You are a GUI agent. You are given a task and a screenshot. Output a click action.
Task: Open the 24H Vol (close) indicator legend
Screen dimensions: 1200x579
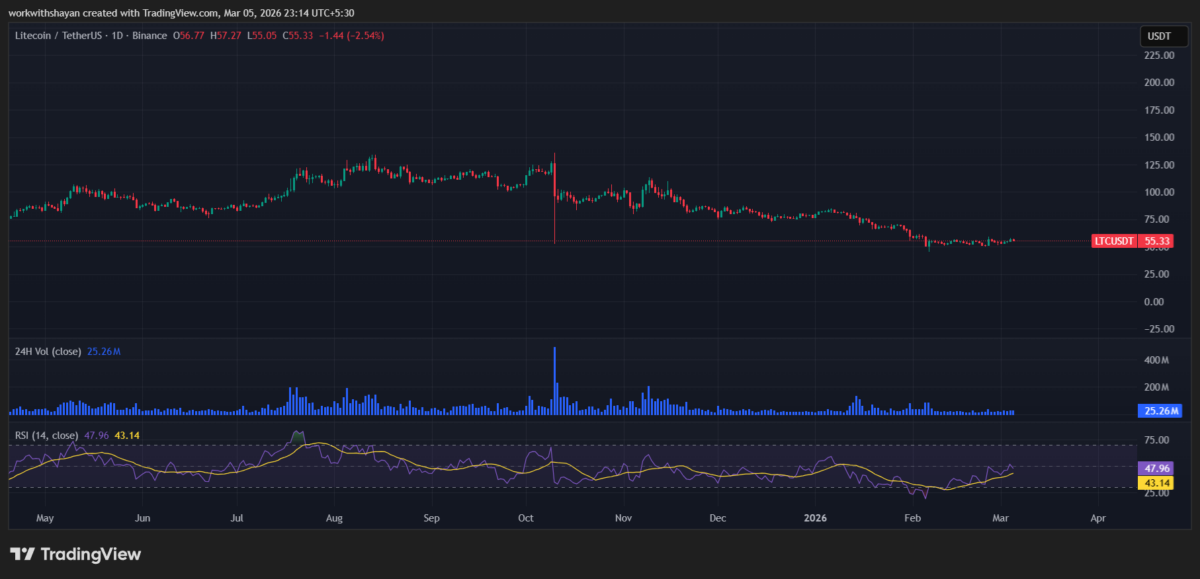[48, 351]
